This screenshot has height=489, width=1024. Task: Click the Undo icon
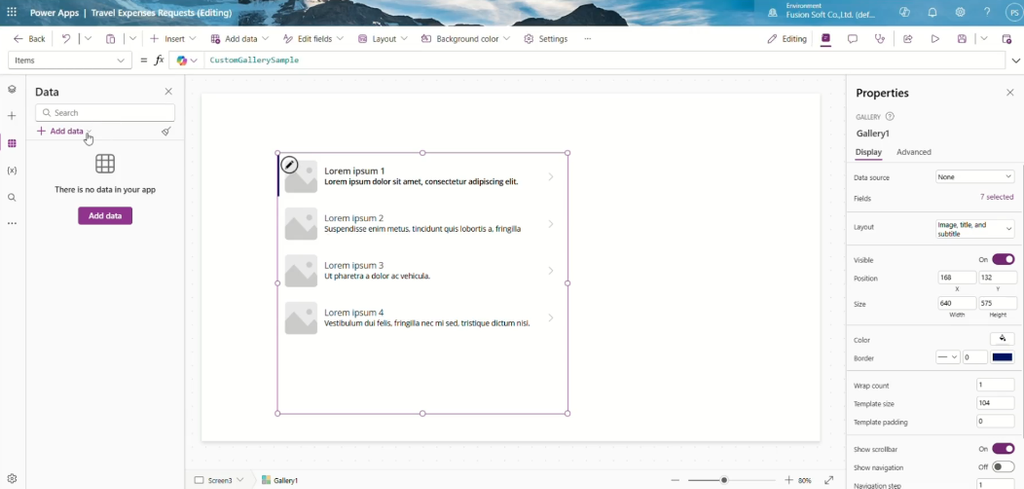click(66, 39)
